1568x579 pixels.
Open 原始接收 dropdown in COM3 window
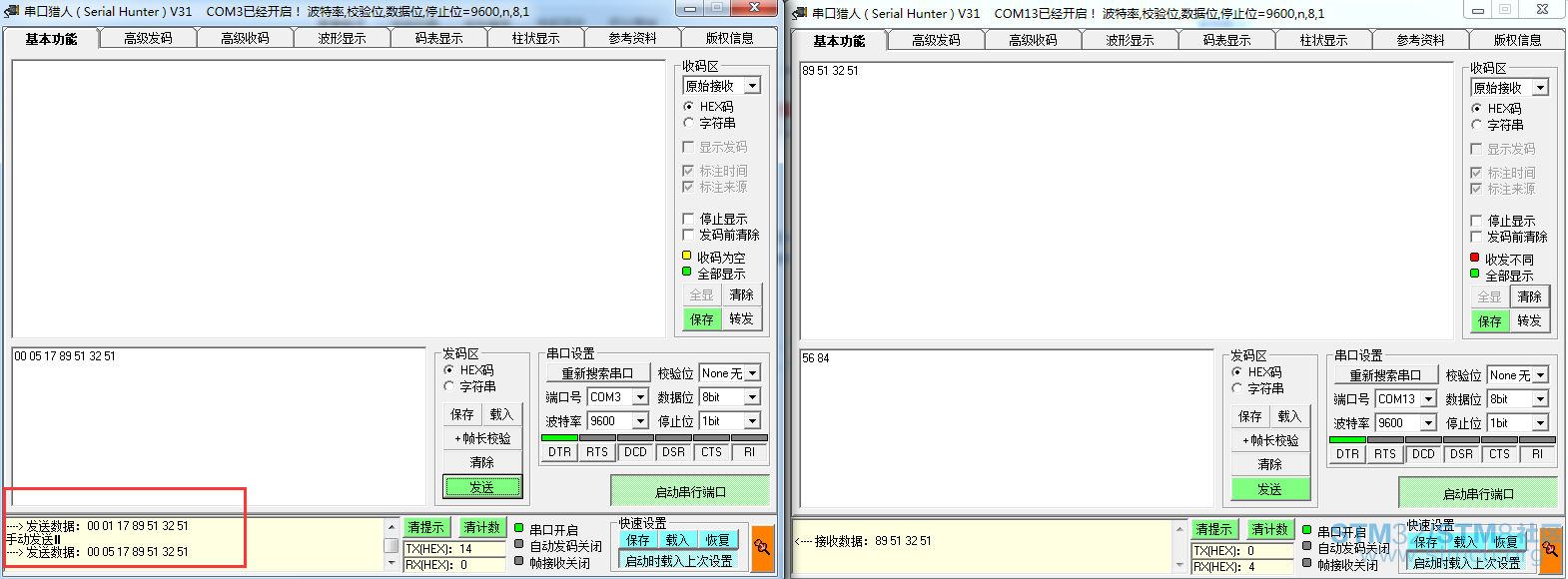point(752,86)
